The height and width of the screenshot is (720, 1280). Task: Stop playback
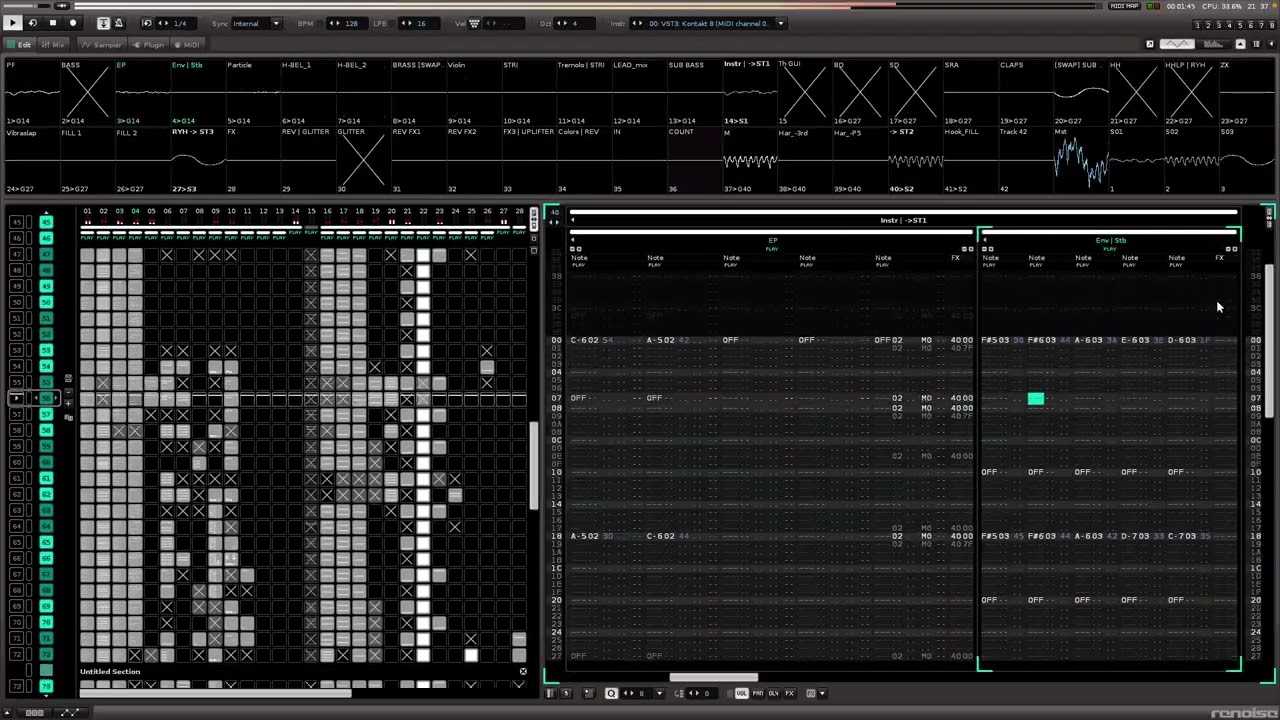click(x=53, y=23)
